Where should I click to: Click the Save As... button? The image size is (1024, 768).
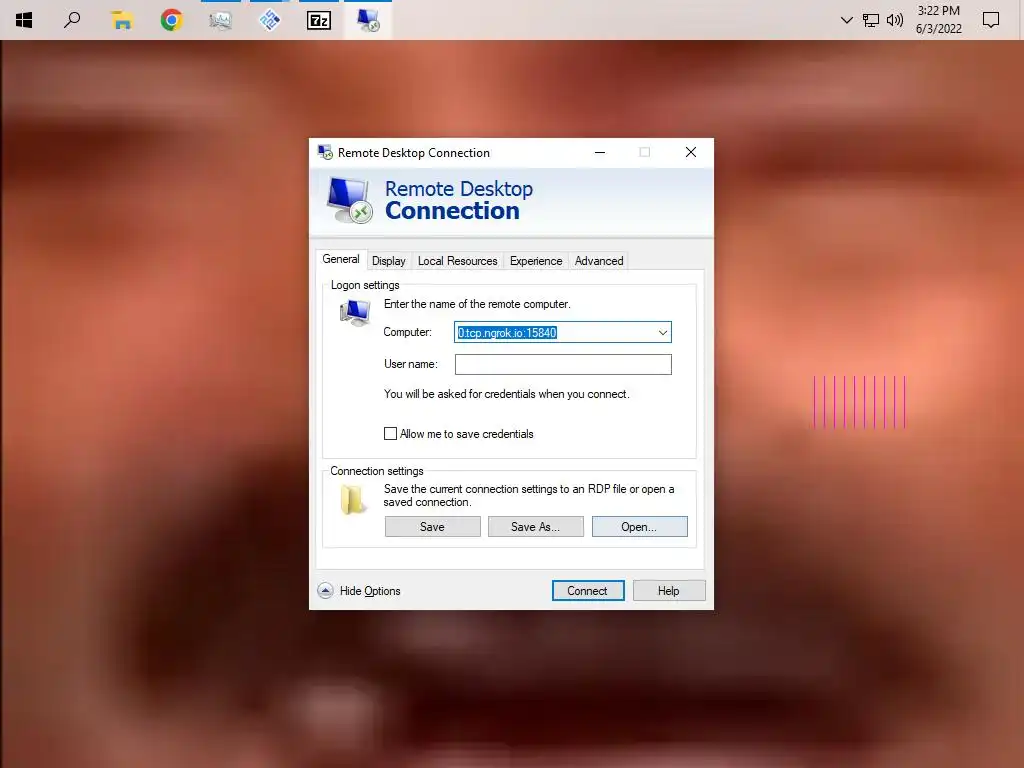[536, 526]
